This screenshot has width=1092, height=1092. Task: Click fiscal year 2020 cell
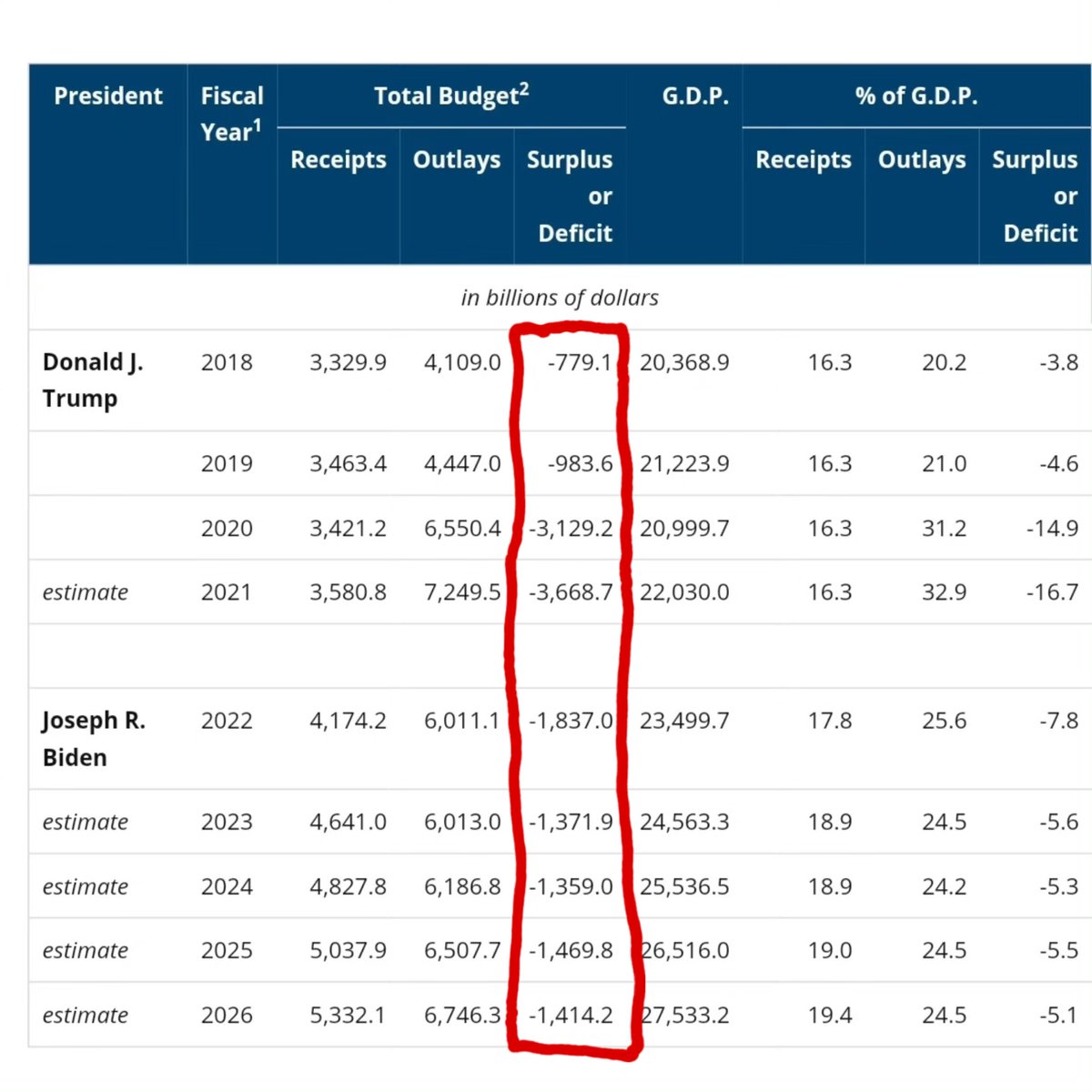pyautogui.click(x=227, y=528)
